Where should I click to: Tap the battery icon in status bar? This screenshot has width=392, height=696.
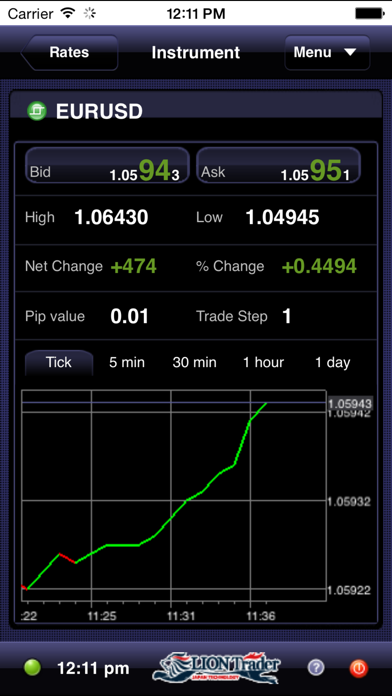(369, 14)
